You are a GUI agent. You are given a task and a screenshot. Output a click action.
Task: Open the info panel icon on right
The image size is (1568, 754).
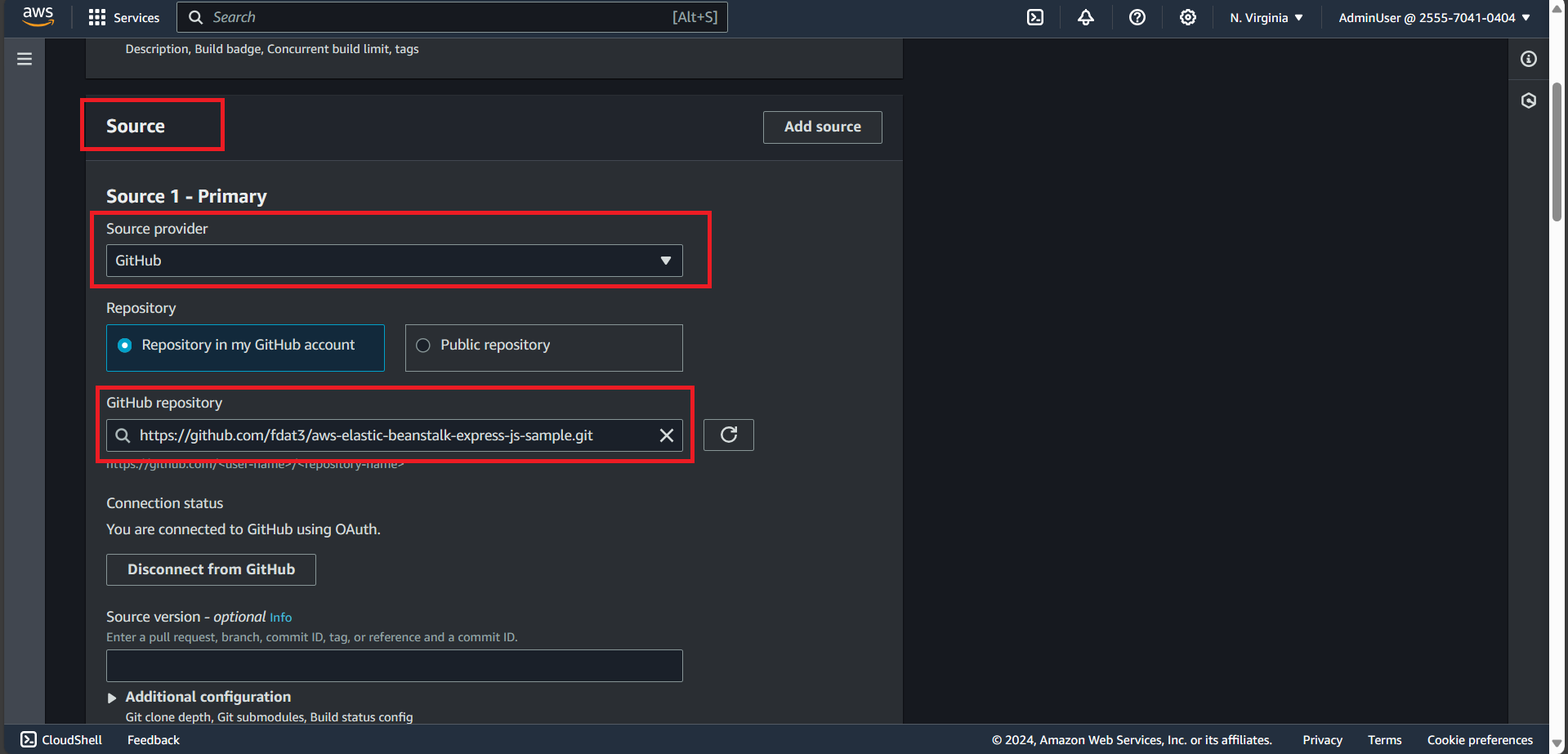coord(1529,59)
